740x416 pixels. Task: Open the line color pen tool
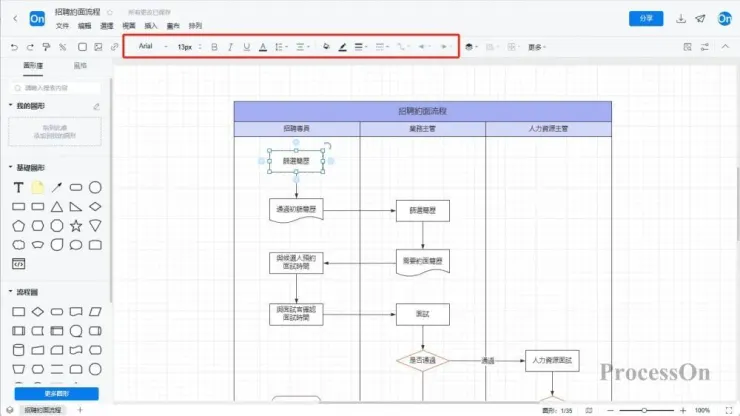(343, 47)
